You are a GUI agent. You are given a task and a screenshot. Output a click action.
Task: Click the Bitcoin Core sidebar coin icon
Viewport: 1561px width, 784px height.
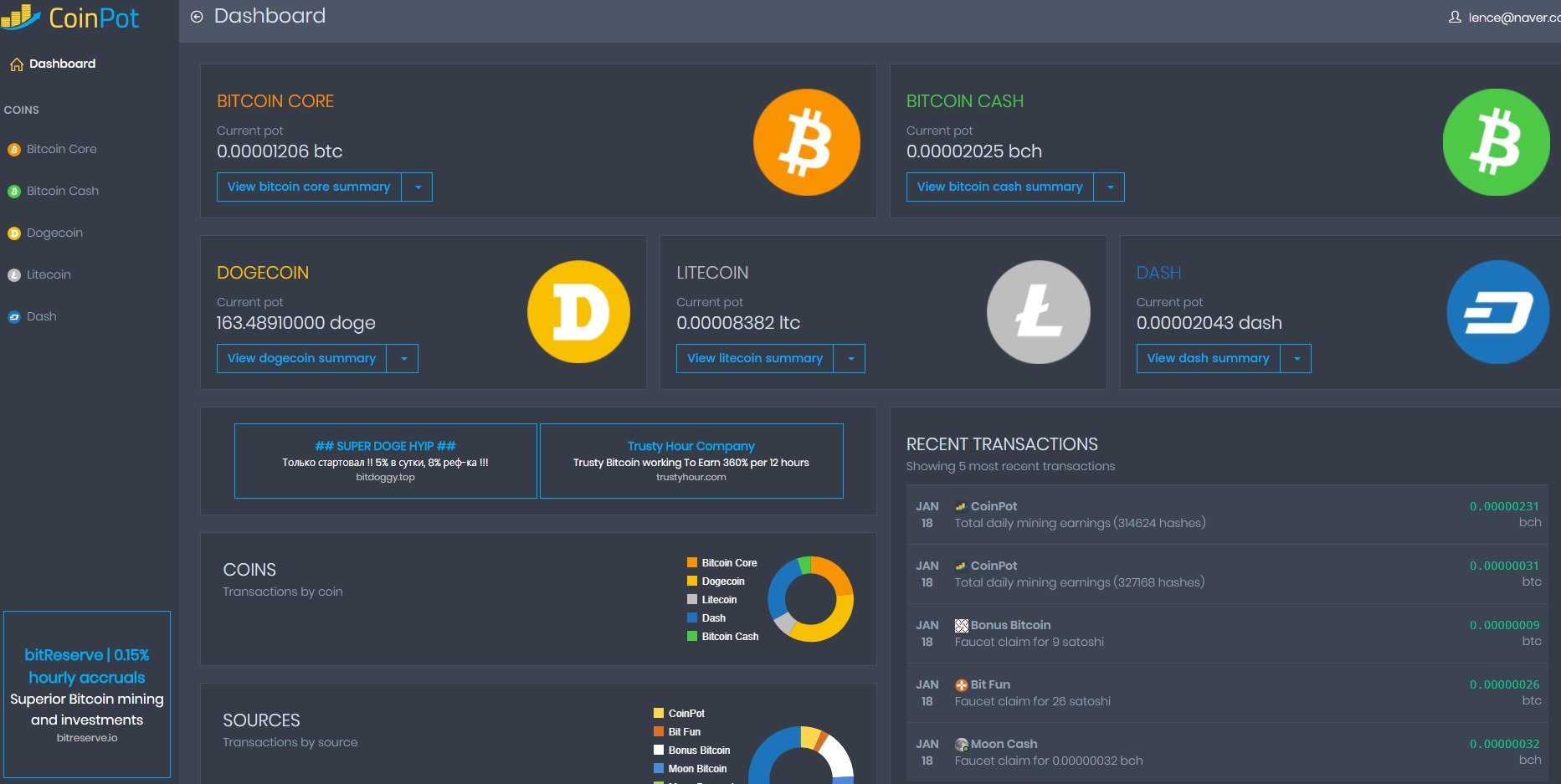[x=14, y=150]
